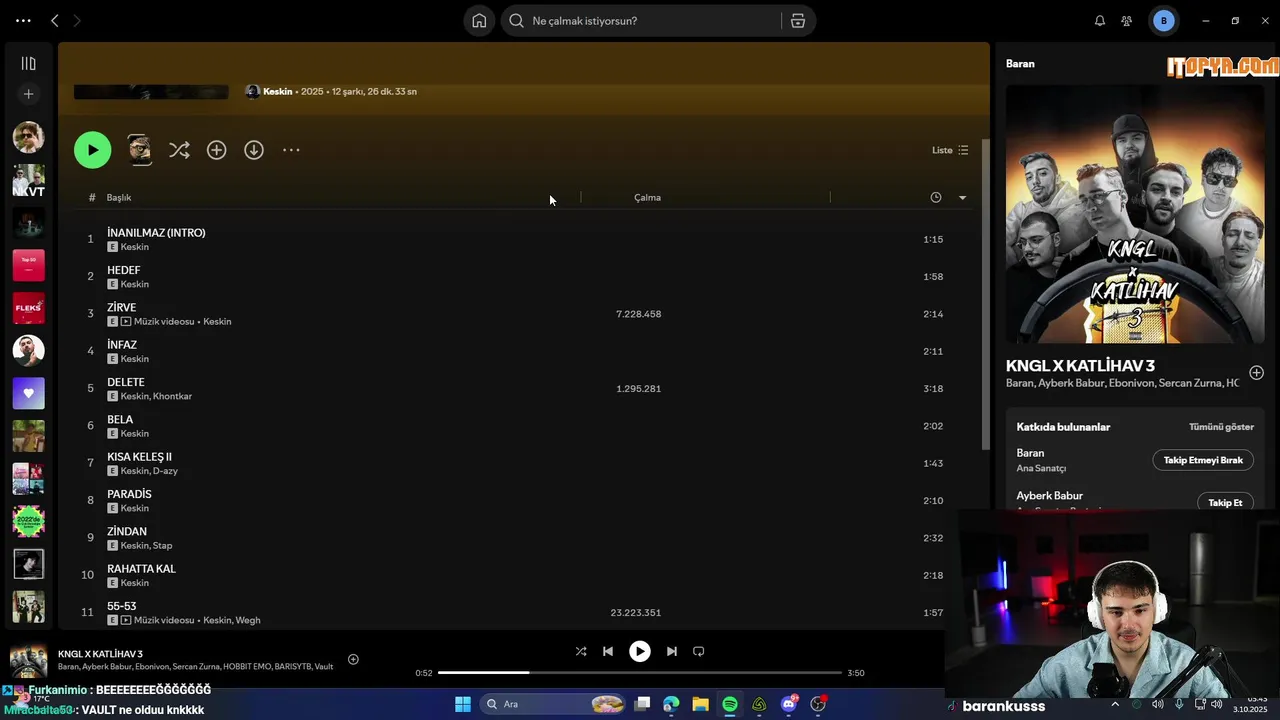
Task: Open Liked Songs heart playlist in sidebar
Action: (x=28, y=393)
